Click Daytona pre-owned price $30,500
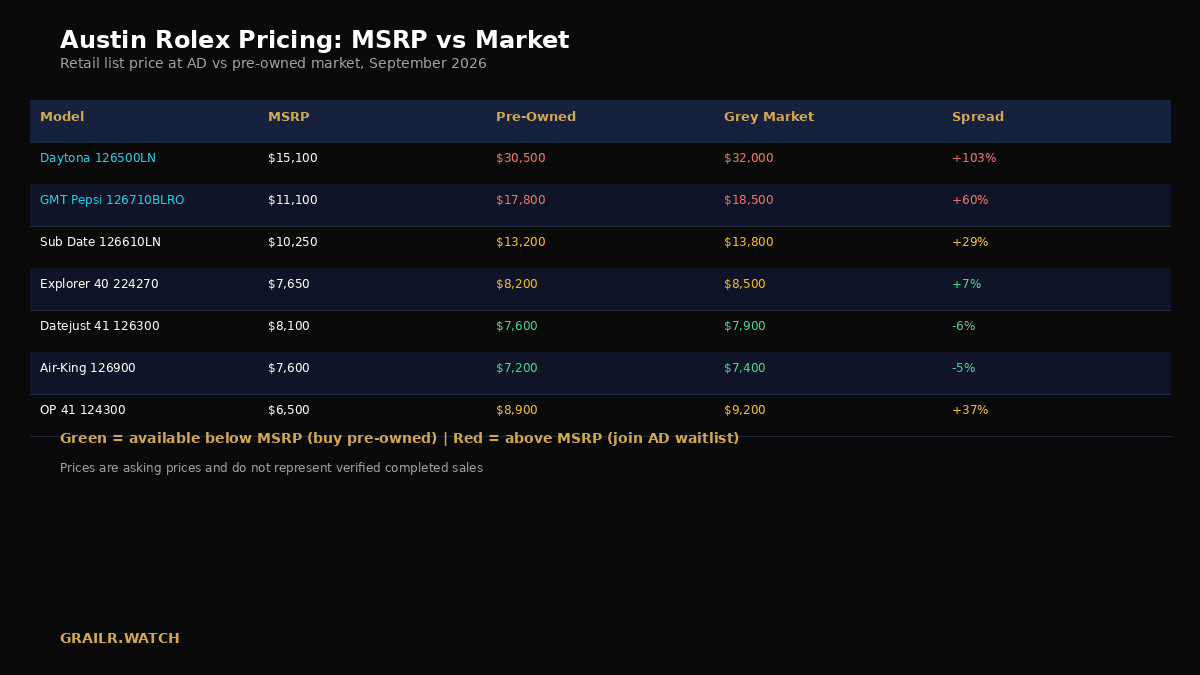This screenshot has width=1200, height=675. (x=521, y=158)
